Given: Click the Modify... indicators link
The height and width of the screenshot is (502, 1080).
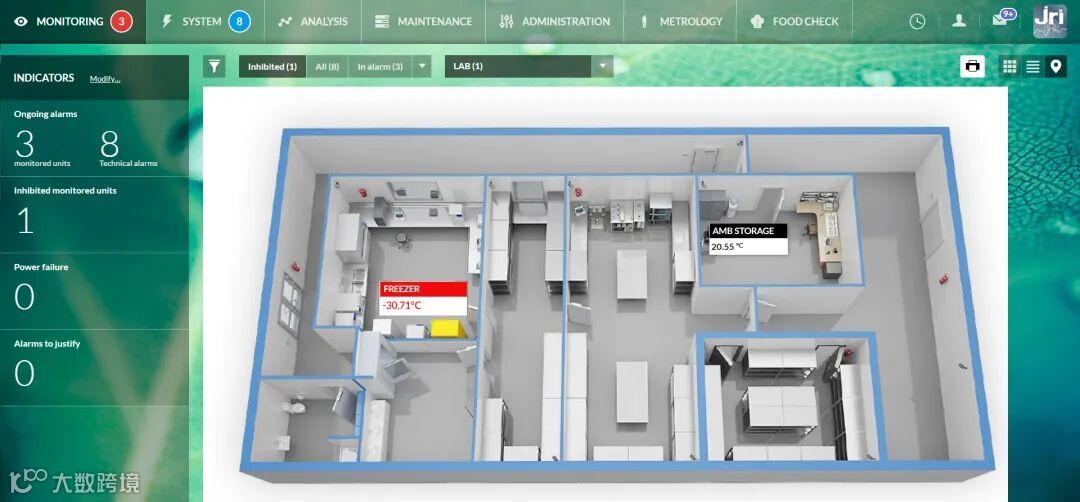Looking at the screenshot, I should coord(105,79).
